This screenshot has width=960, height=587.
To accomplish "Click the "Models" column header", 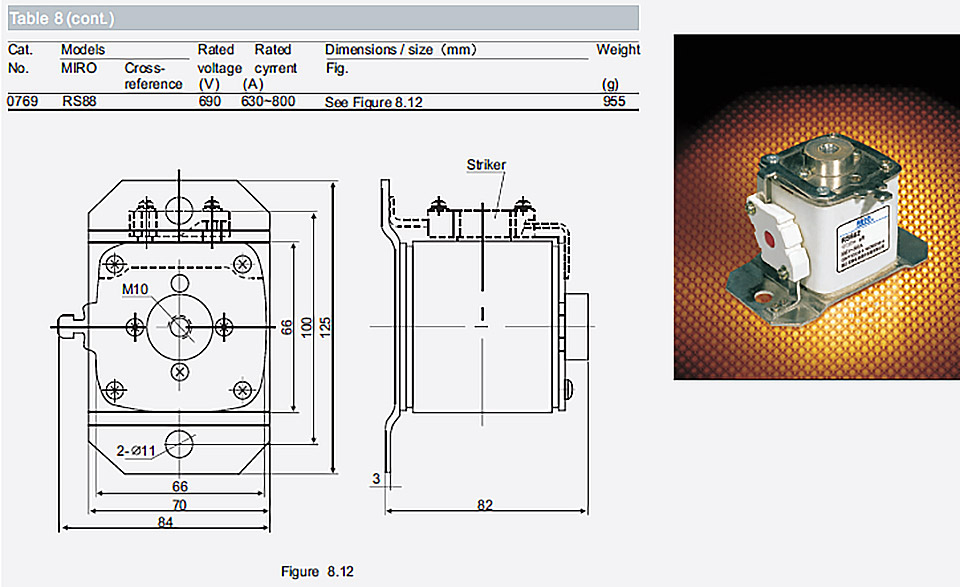I will (83, 50).
